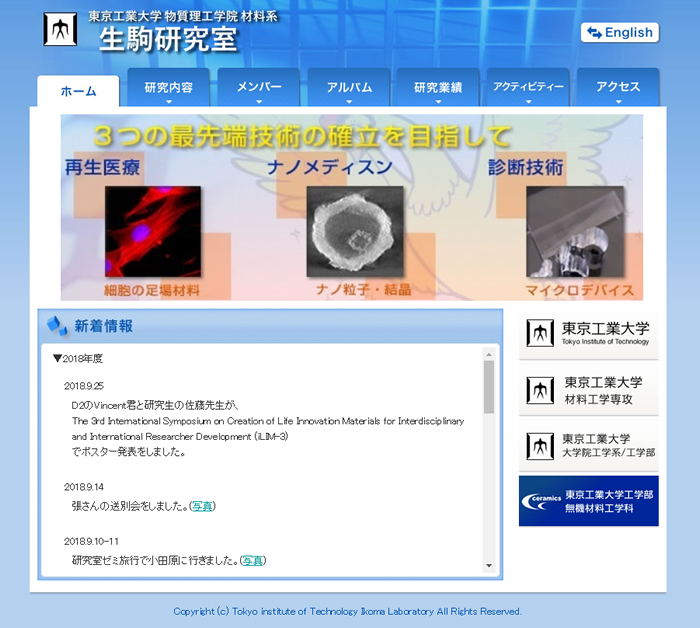Expand the 研究内容 dropdown menu
Screen dimensions: 700x628
(168, 88)
